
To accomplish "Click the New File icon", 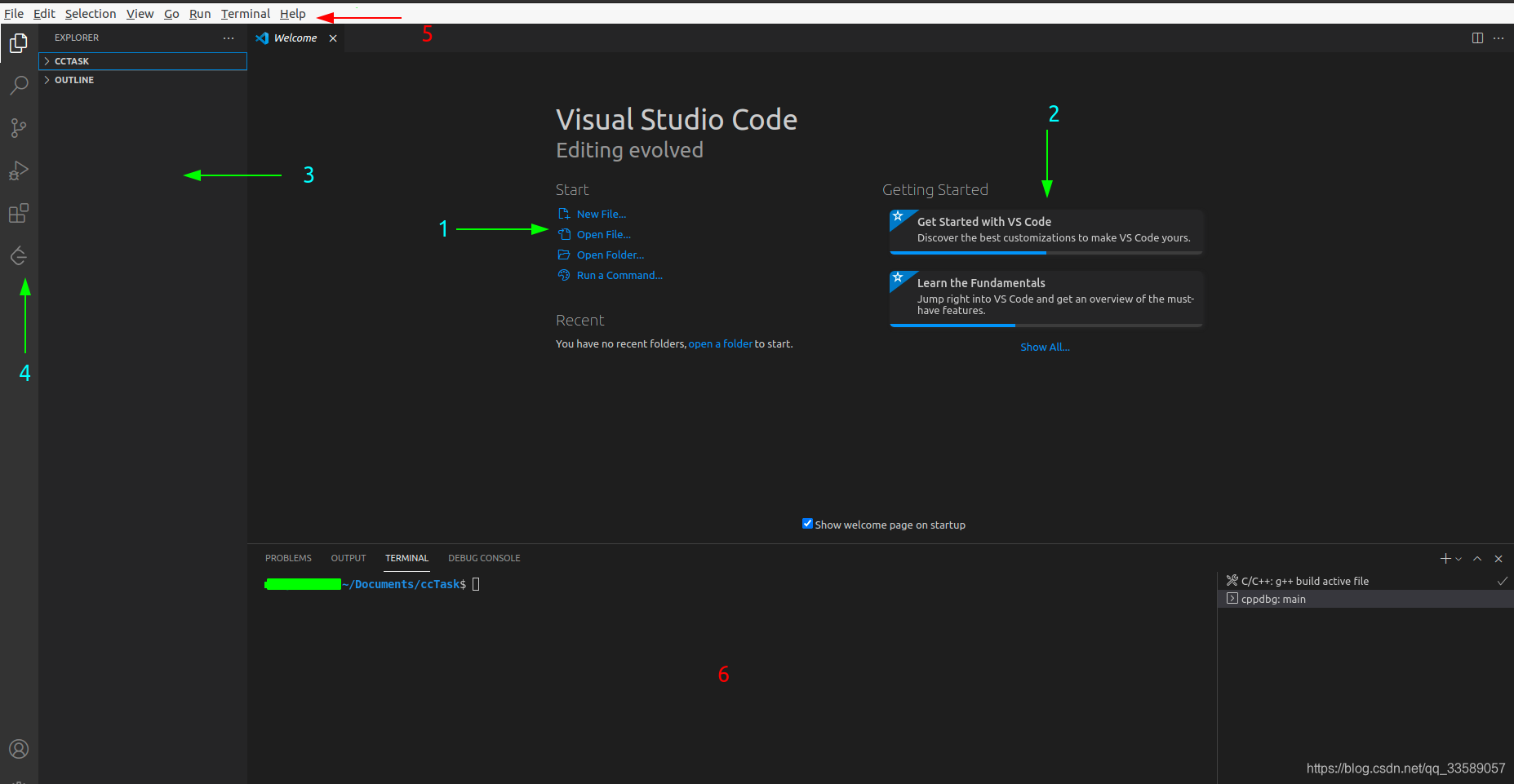I will coord(564,214).
